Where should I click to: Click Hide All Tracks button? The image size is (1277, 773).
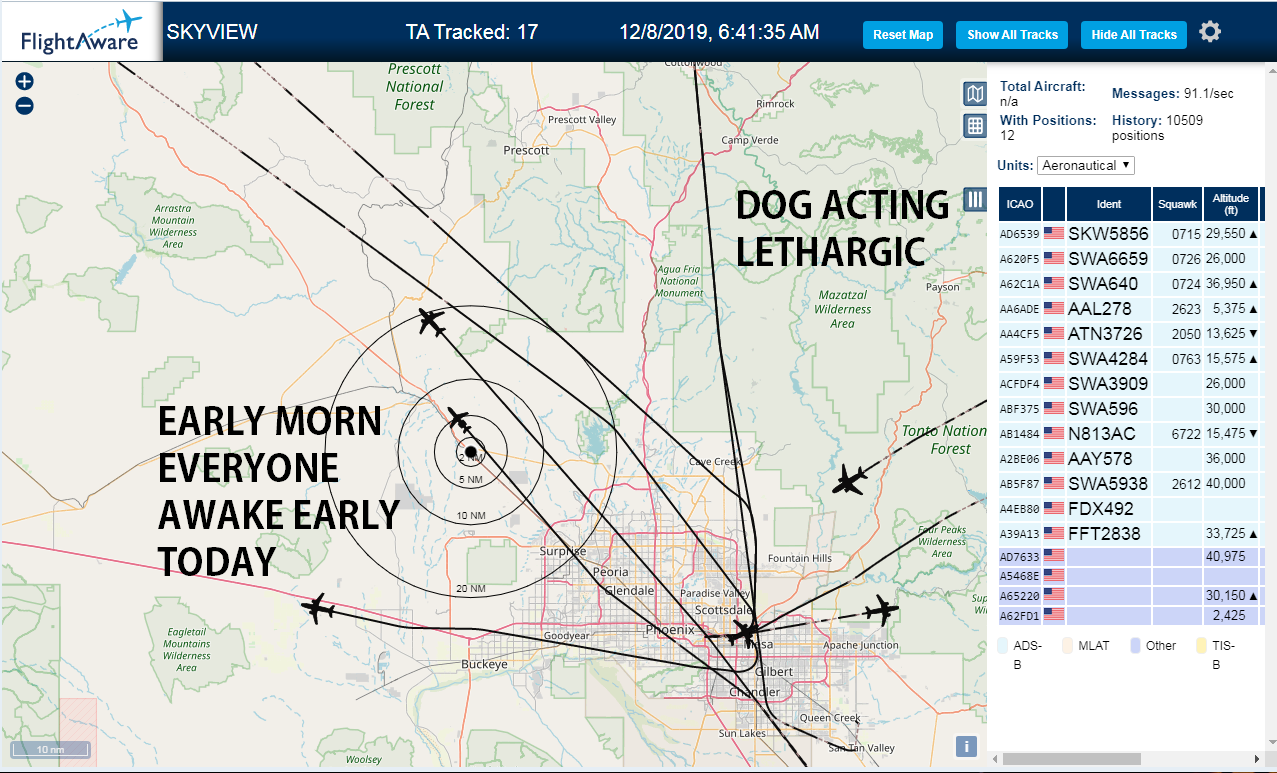[1134, 35]
